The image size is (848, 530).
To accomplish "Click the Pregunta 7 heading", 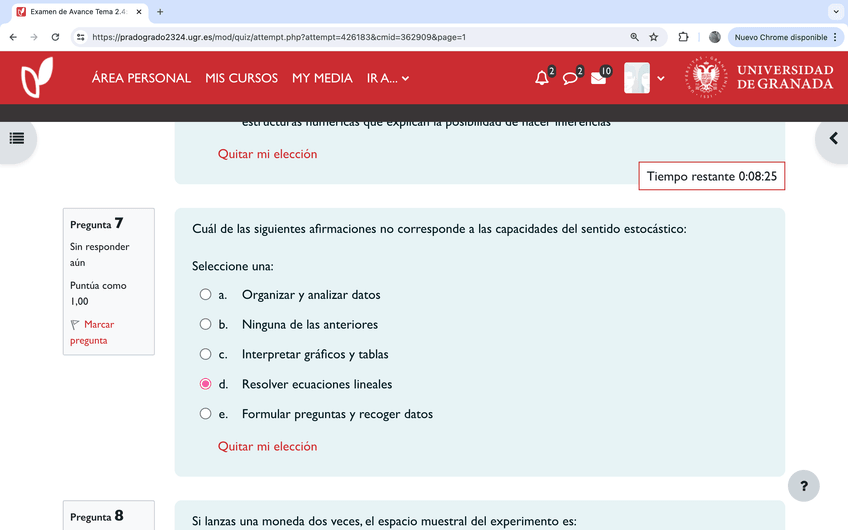I will (97, 223).
